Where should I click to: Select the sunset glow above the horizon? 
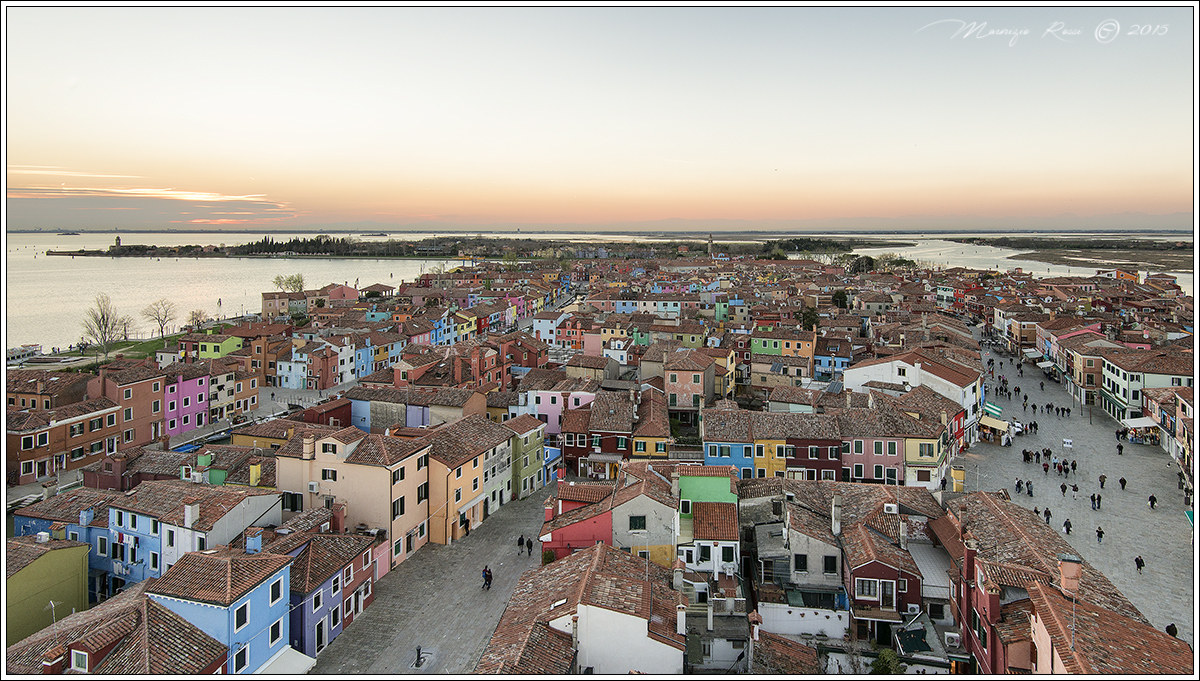click(250, 200)
